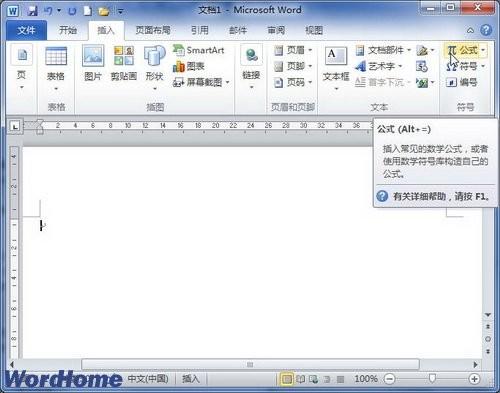Viewport: 500px width, 393px height.
Task: Open Word Help question mark icon
Action: [x=486, y=30]
